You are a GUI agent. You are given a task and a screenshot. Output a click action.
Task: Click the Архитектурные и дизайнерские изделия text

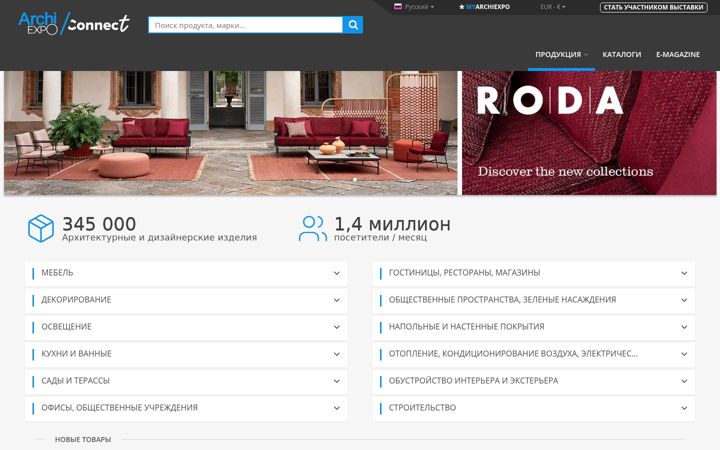point(159,238)
